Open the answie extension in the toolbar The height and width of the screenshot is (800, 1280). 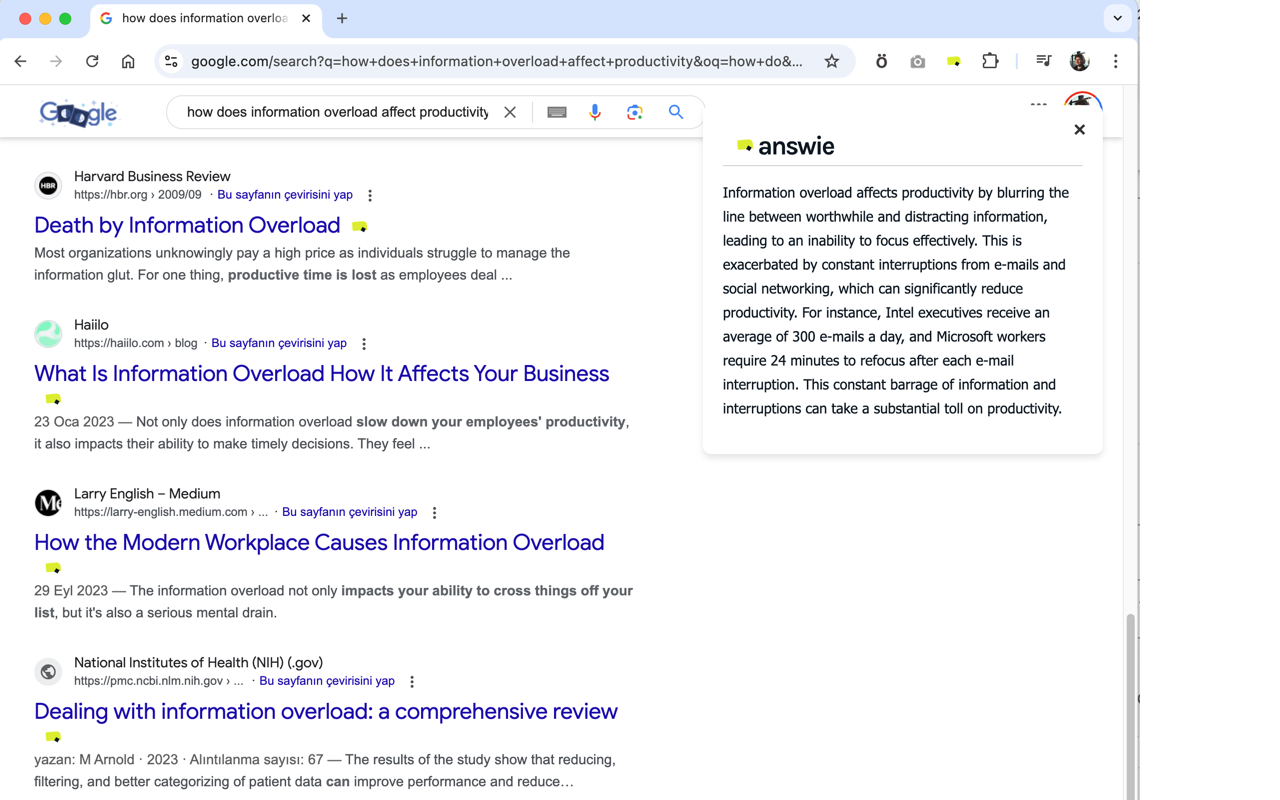coord(954,62)
